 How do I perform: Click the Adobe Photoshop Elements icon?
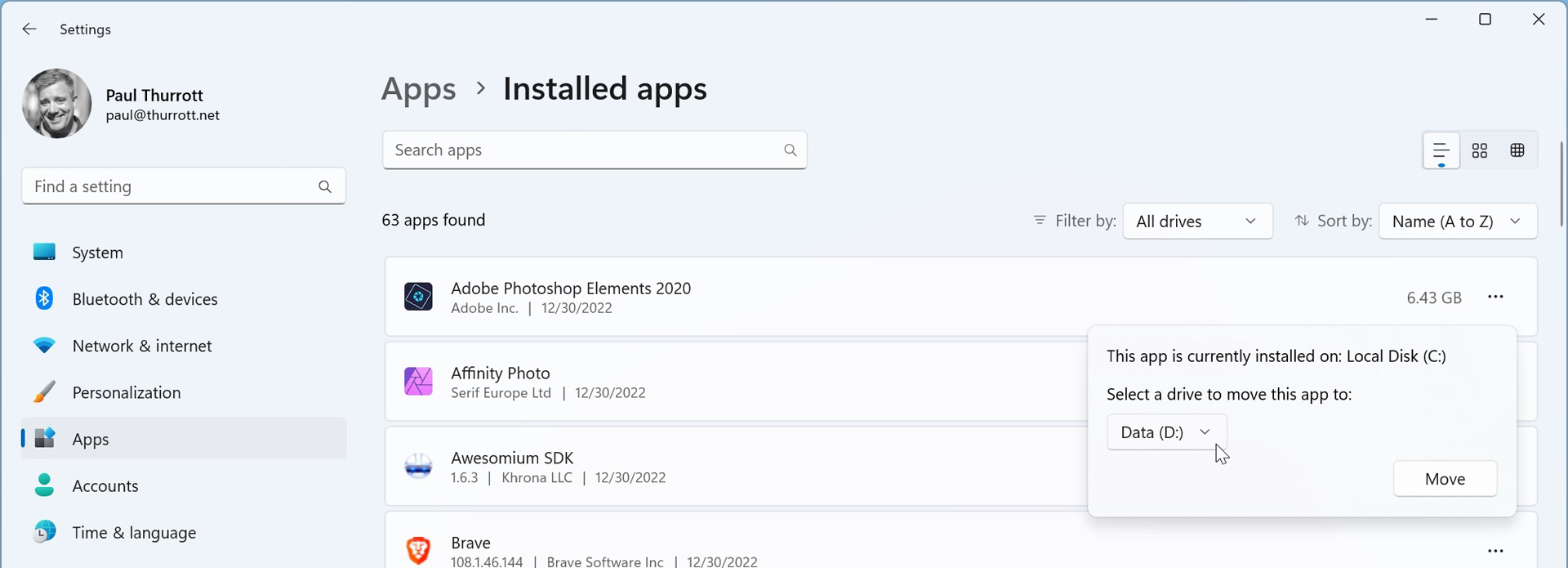coord(418,297)
